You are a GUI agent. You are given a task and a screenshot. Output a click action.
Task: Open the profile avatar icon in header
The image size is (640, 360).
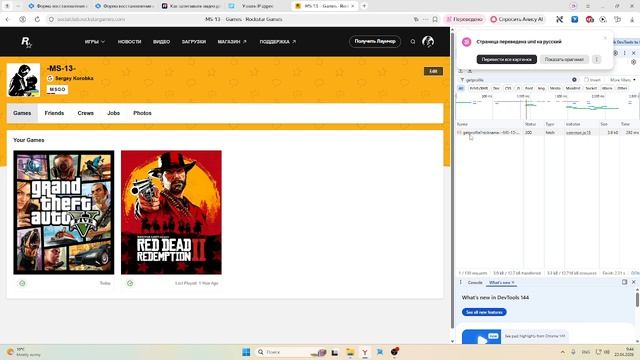point(428,41)
